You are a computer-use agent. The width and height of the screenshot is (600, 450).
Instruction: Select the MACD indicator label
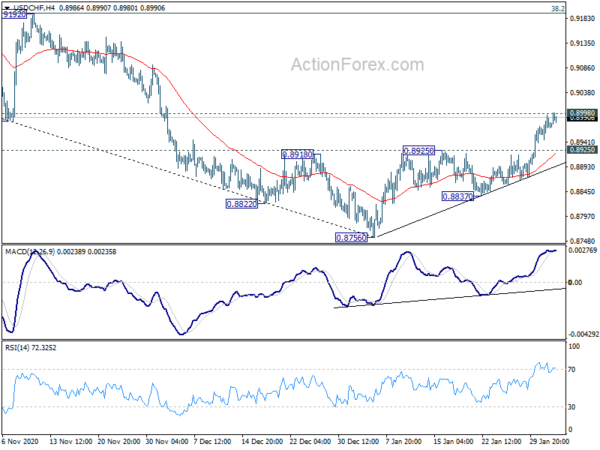[60, 252]
